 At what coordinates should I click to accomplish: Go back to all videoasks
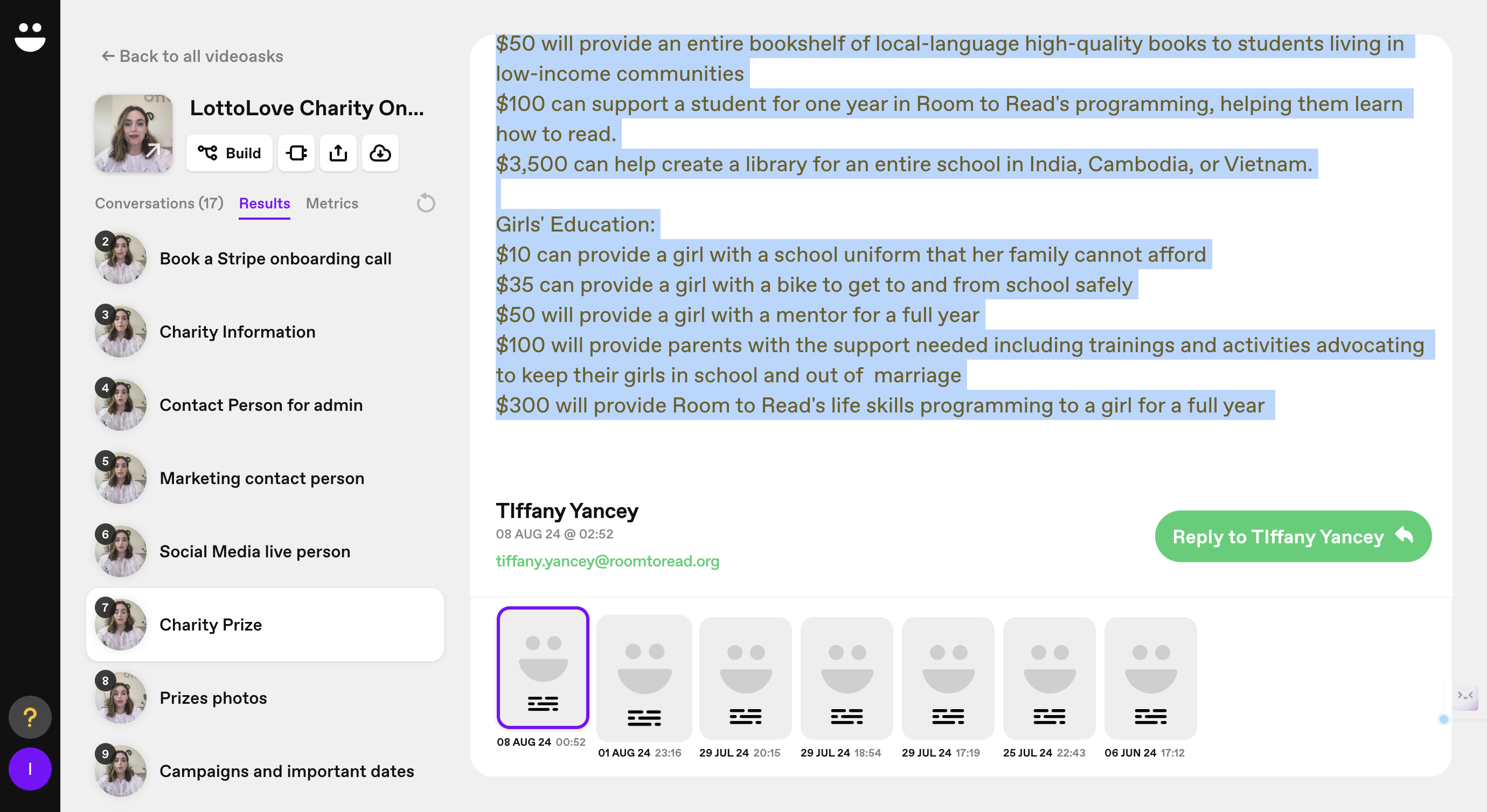[192, 56]
